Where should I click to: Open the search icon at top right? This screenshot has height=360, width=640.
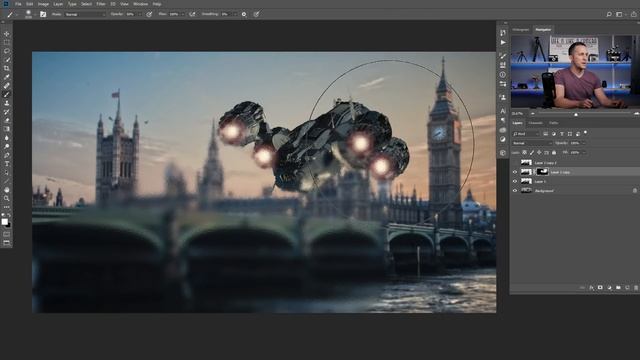pyautogui.click(x=609, y=14)
